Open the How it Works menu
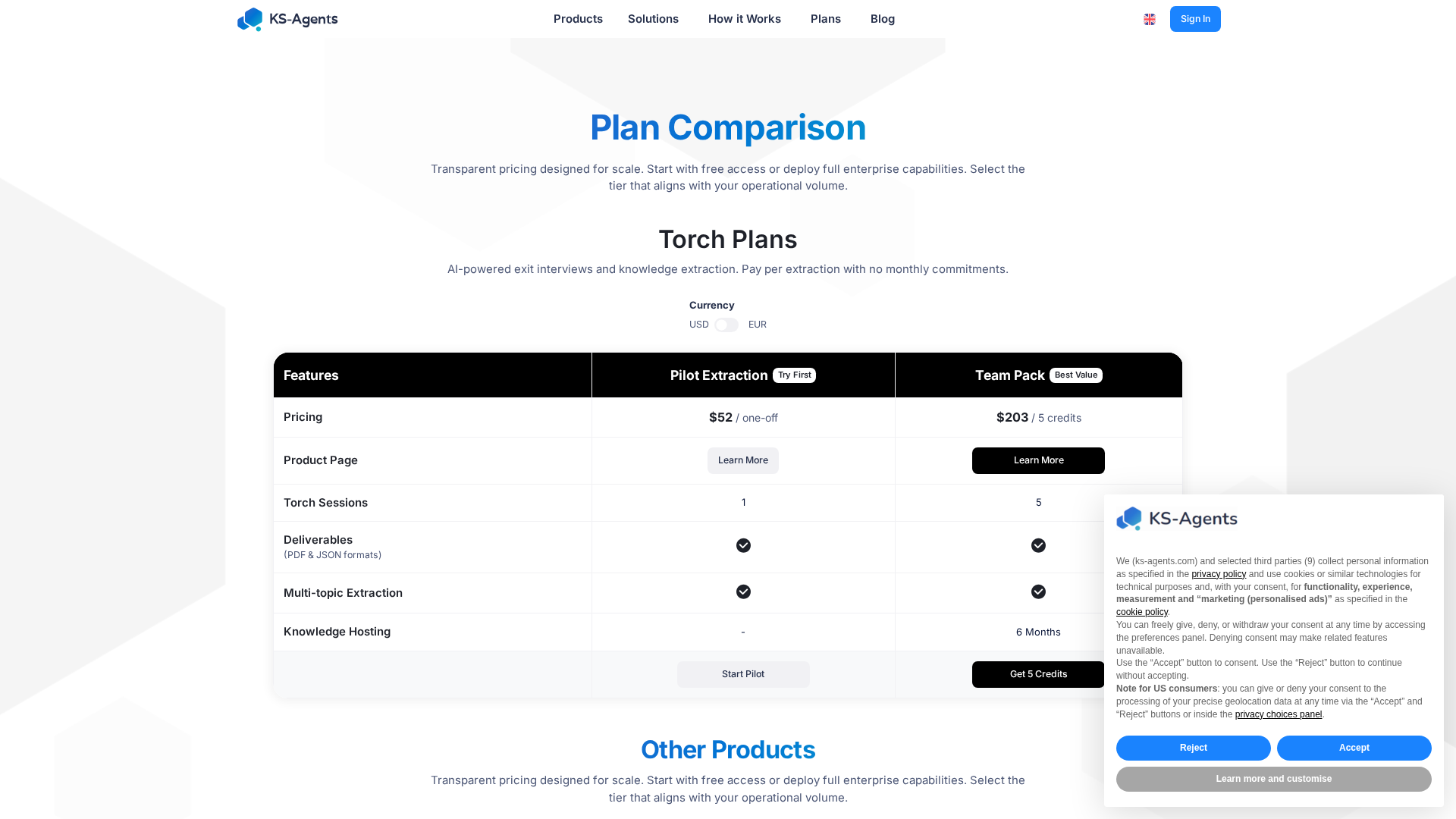1456x819 pixels. tap(744, 19)
